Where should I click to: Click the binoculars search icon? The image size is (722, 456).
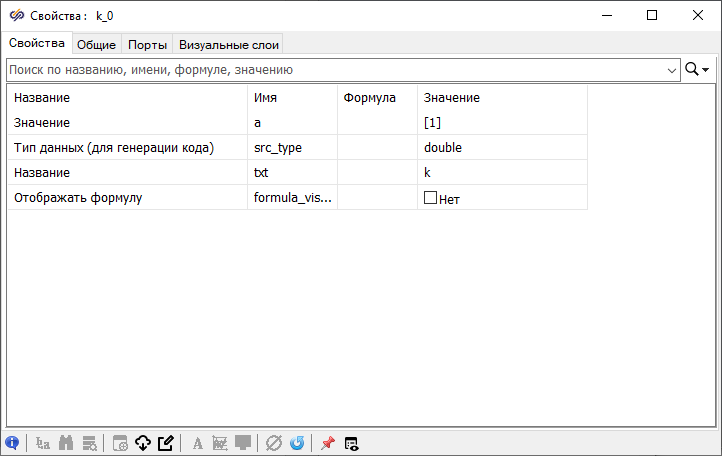click(x=67, y=443)
